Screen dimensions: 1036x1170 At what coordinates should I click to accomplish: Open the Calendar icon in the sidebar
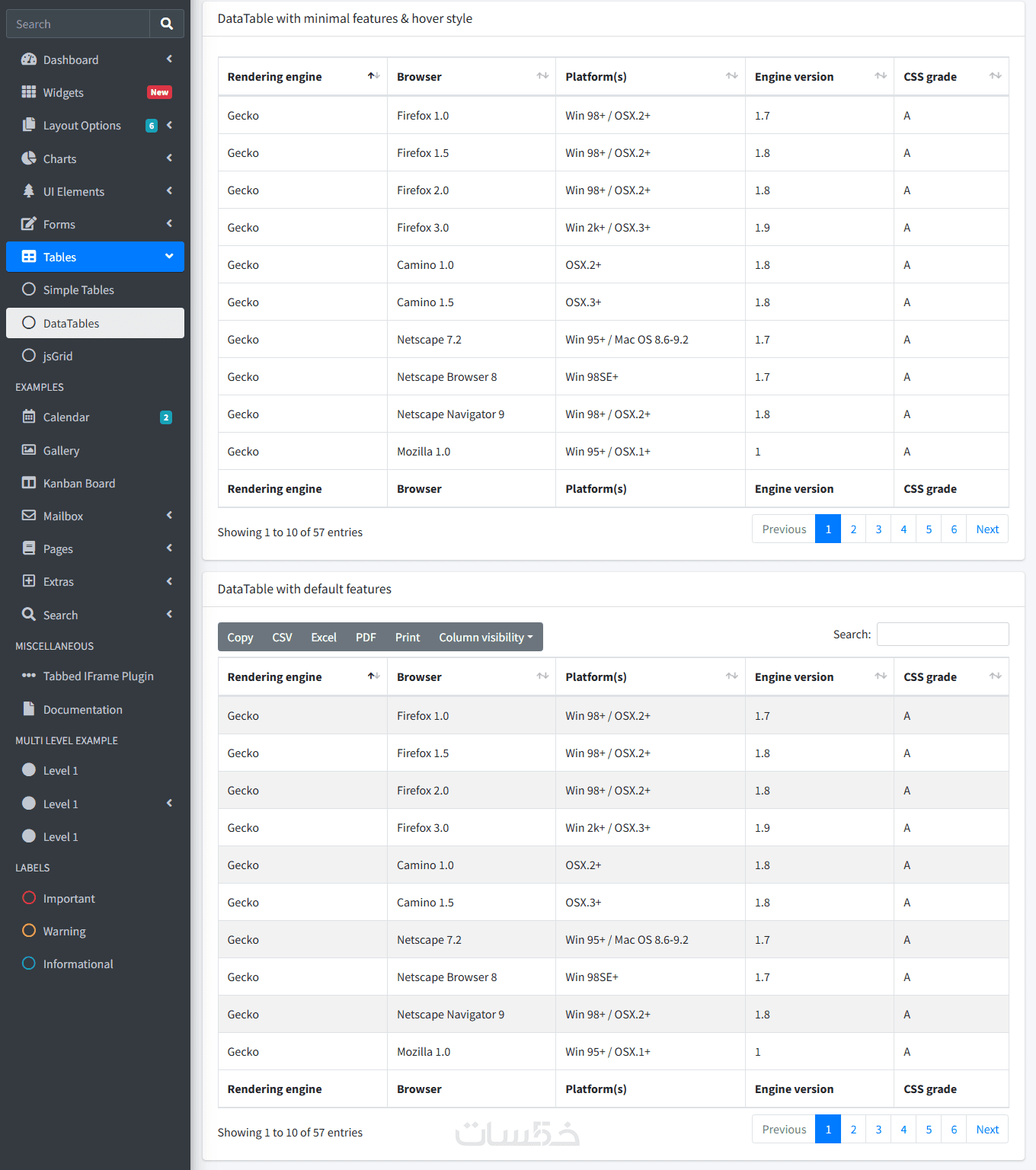29,417
